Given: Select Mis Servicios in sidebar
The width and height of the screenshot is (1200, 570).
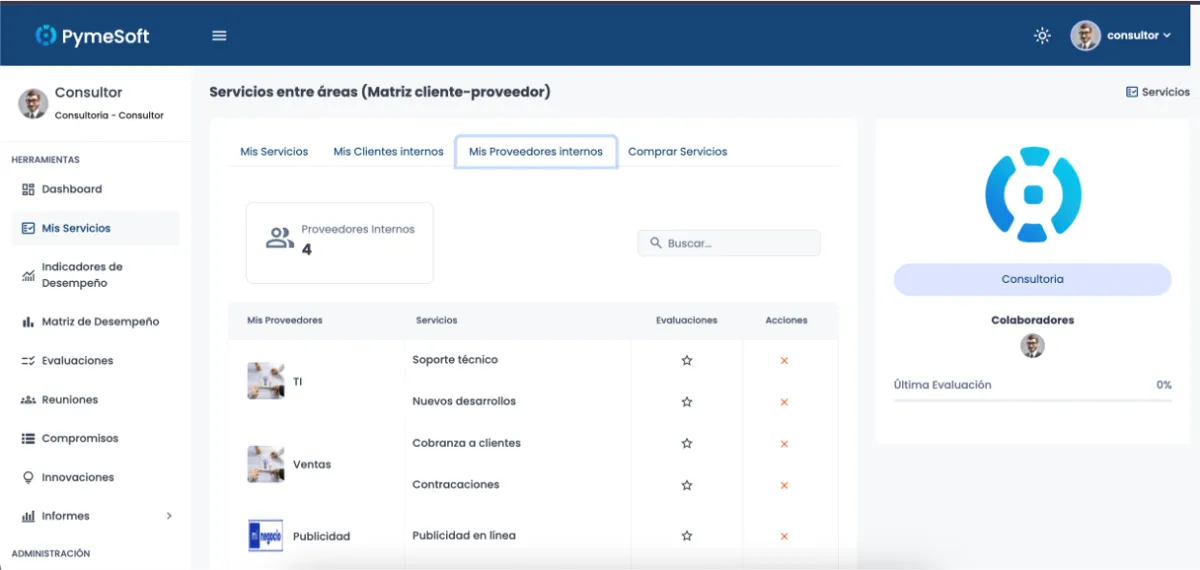Looking at the screenshot, I should [x=95, y=228].
